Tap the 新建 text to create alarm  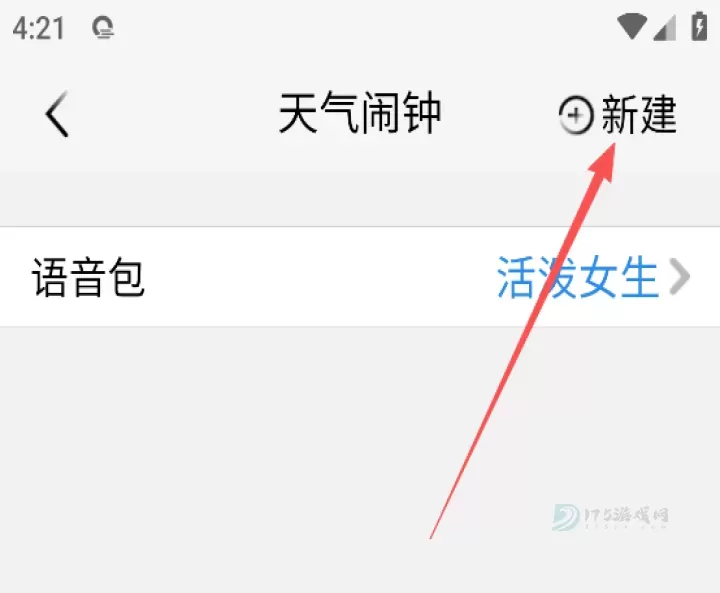pyautogui.click(x=639, y=114)
